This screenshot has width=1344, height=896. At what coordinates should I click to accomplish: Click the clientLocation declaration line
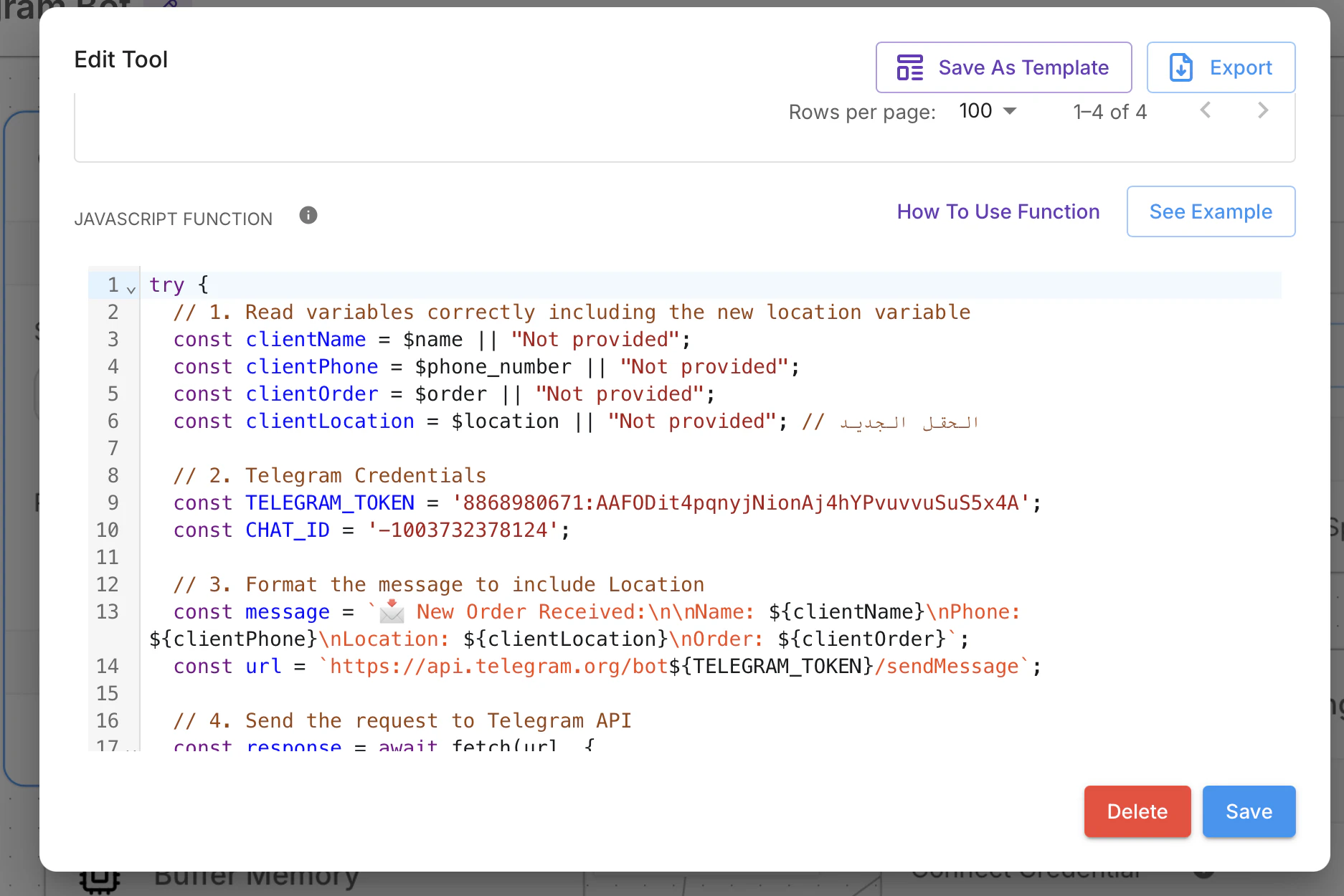pos(576,421)
